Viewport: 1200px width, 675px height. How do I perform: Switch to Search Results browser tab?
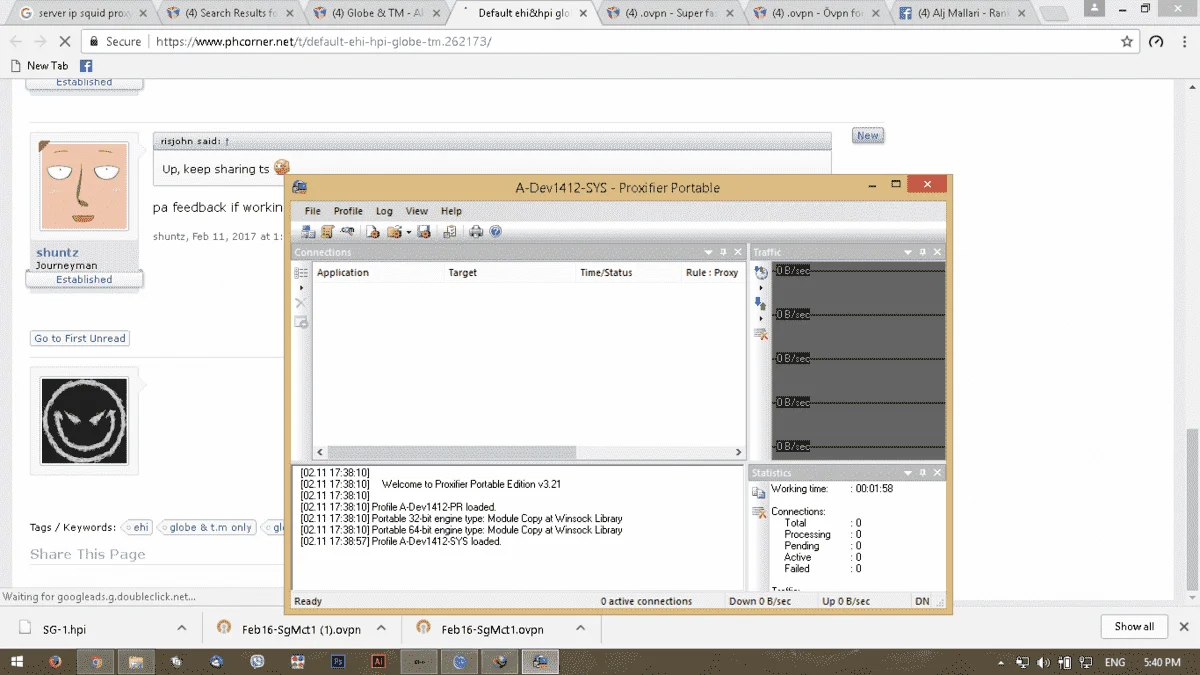(x=227, y=13)
